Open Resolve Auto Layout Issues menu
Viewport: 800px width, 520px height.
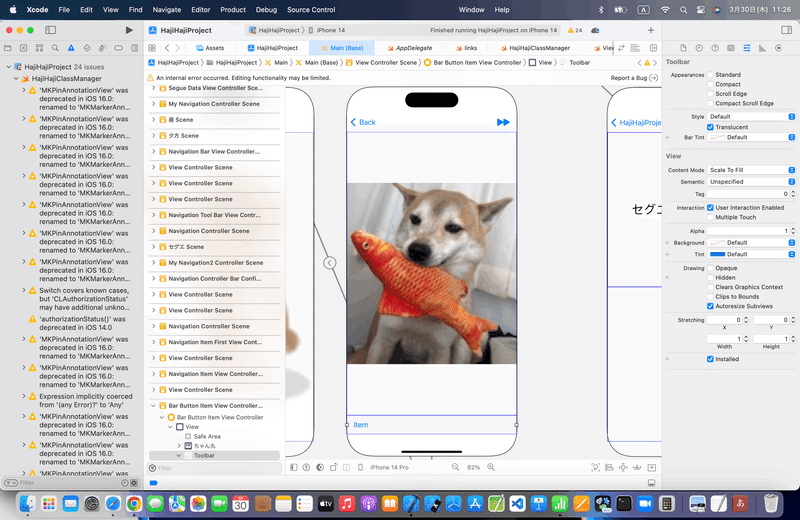pos(637,467)
